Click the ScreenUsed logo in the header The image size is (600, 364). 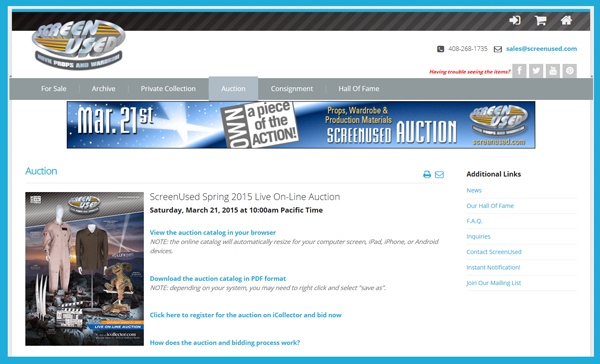78,44
